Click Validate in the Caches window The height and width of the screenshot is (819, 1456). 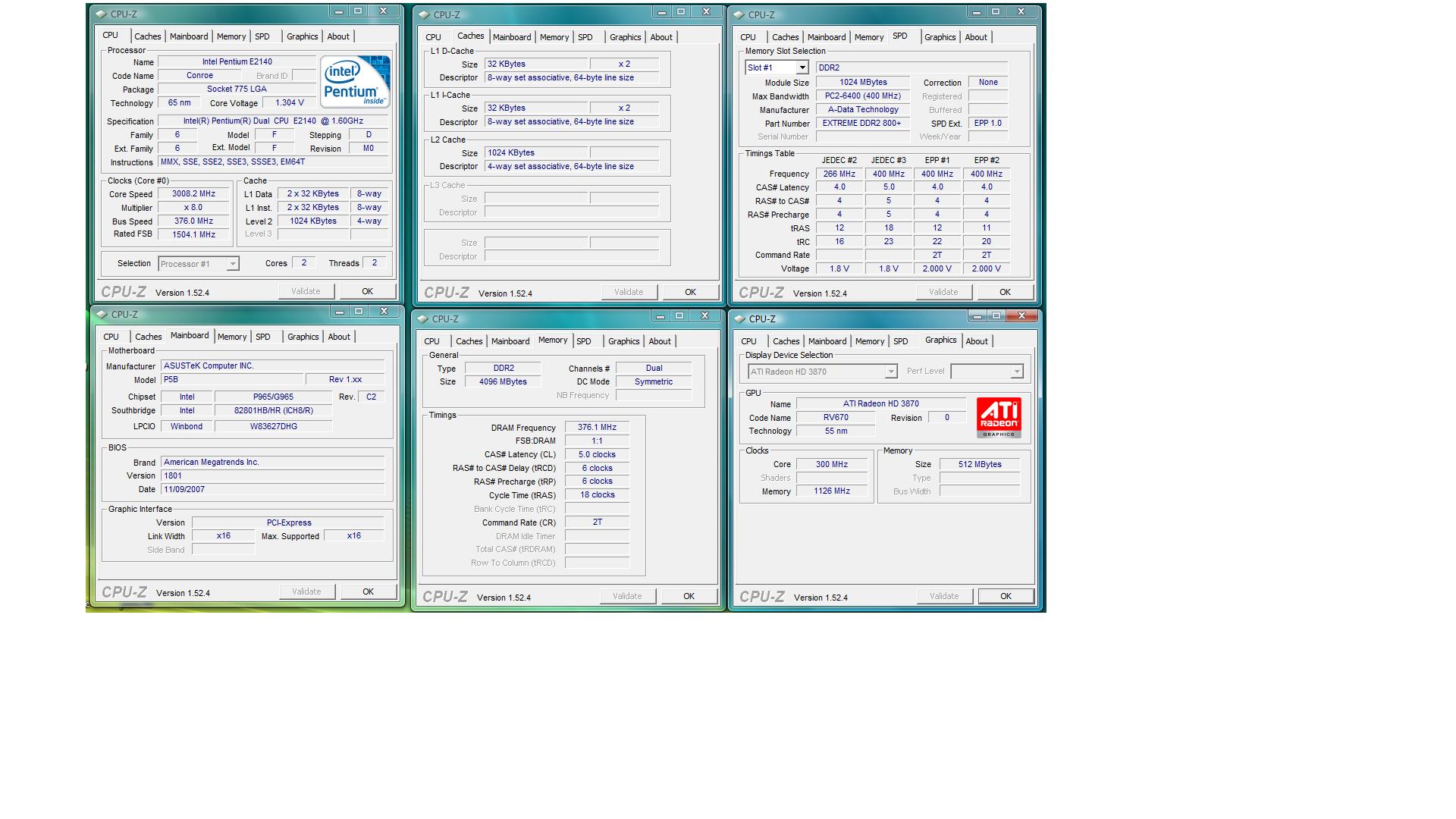[x=629, y=292]
